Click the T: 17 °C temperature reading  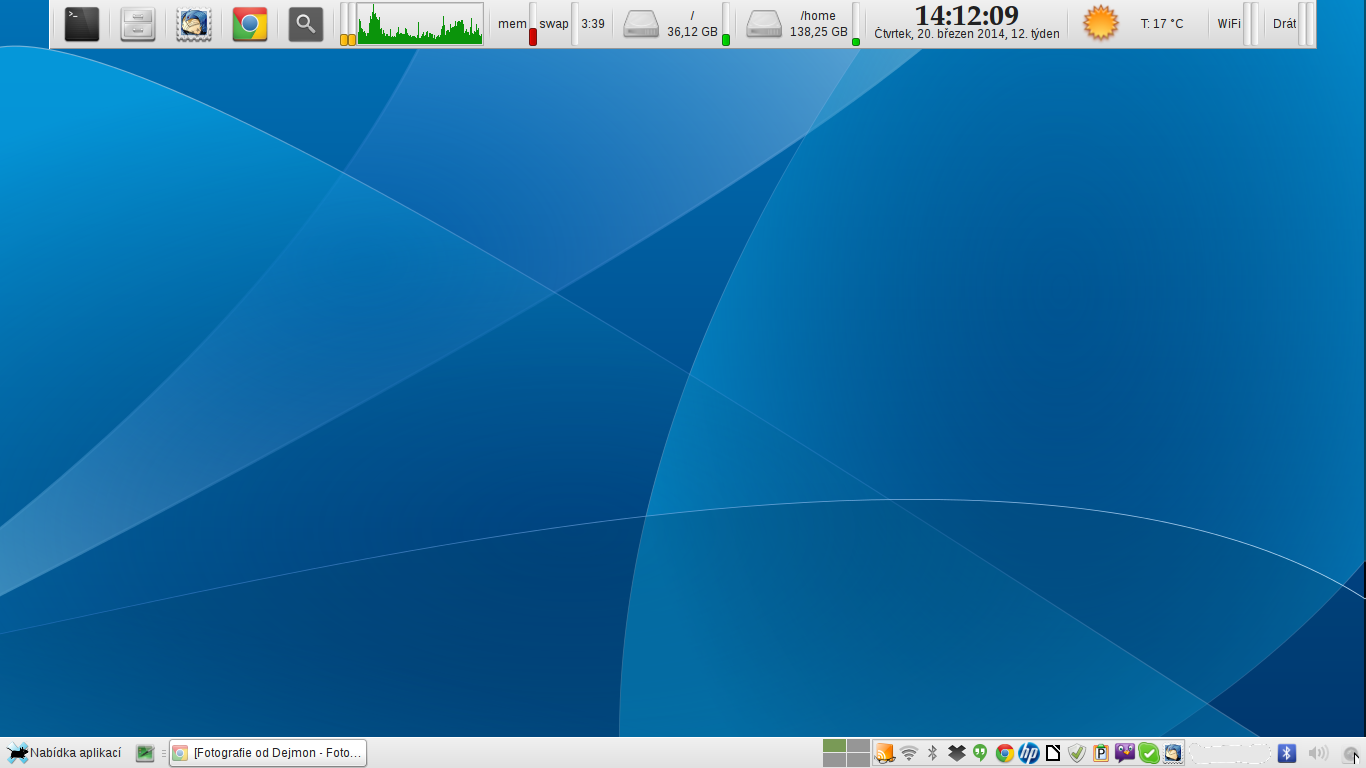1162,24
